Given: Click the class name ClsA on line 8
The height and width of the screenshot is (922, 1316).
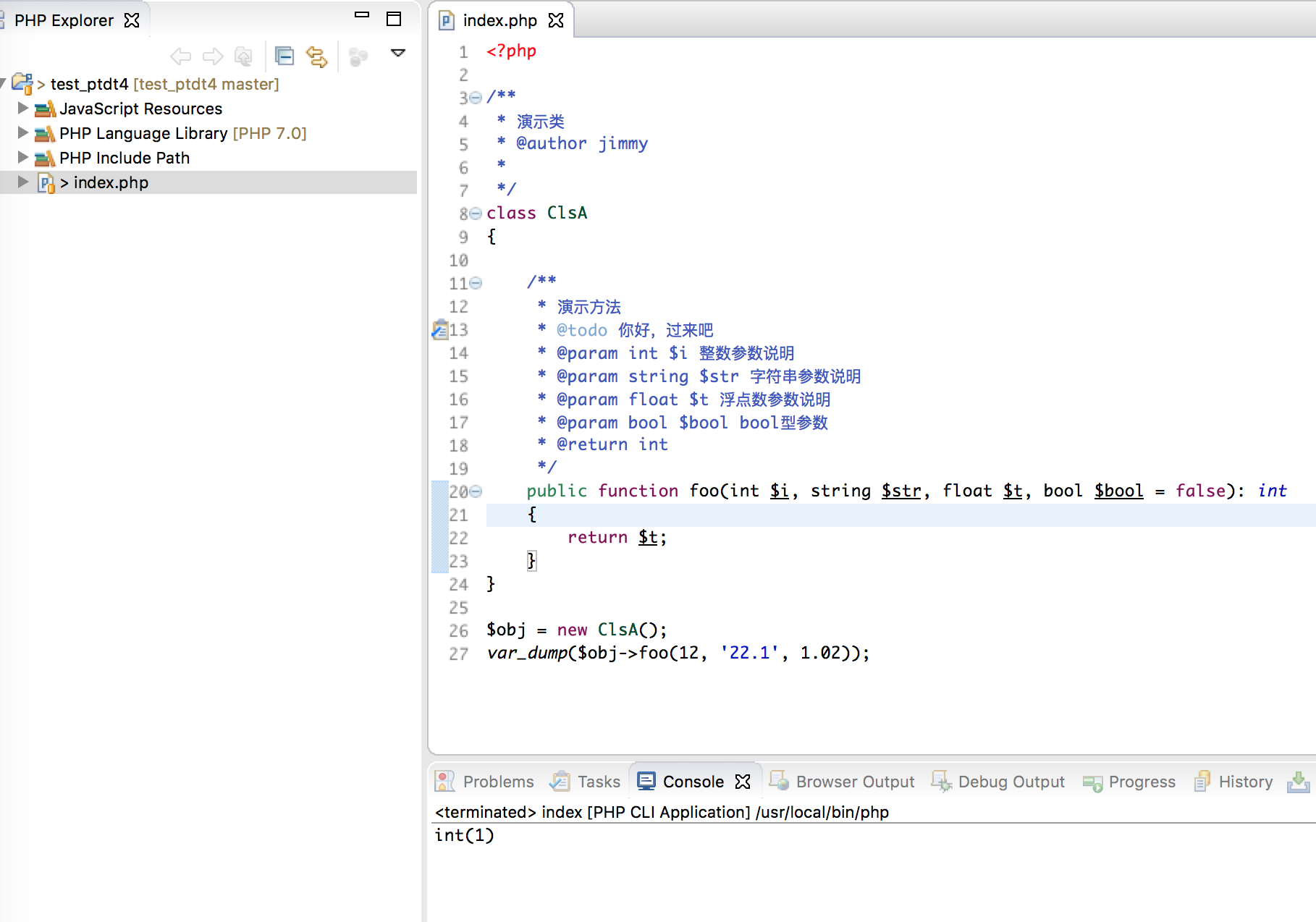Looking at the screenshot, I should pyautogui.click(x=567, y=213).
